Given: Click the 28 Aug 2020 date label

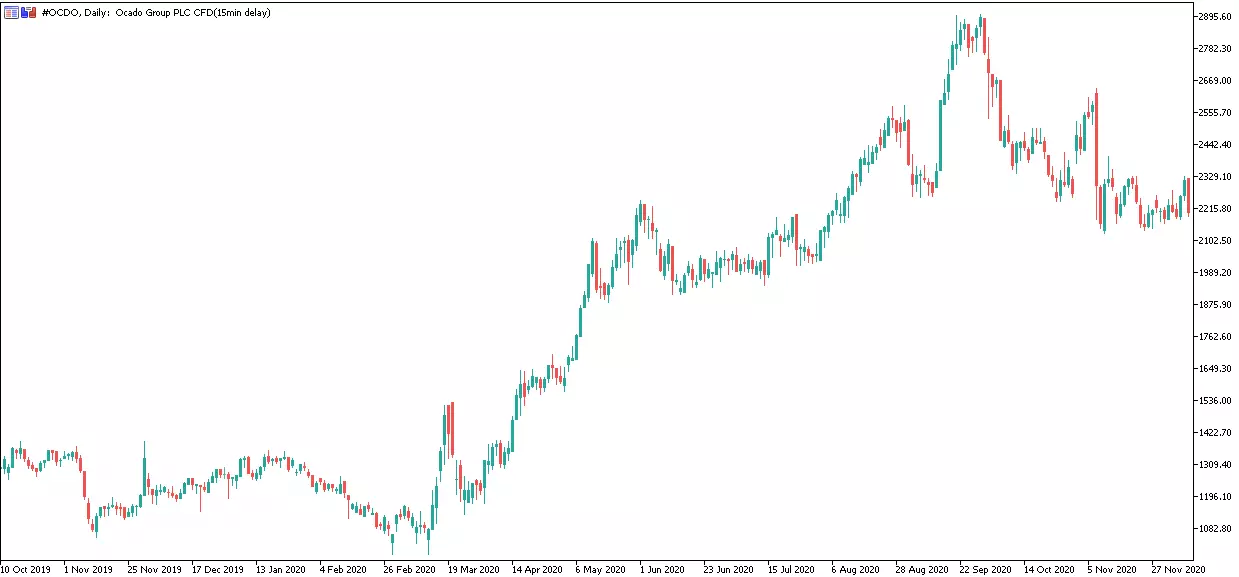Looking at the screenshot, I should pyautogui.click(x=921, y=569).
